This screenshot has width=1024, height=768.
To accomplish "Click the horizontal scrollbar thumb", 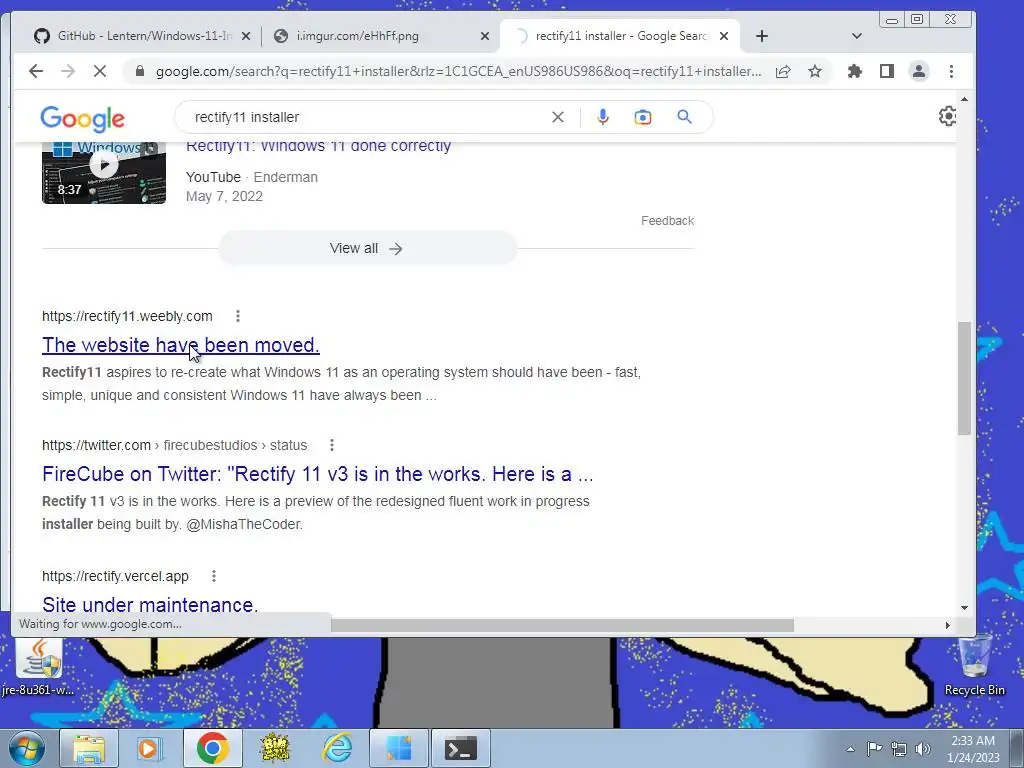I will pos(562,625).
